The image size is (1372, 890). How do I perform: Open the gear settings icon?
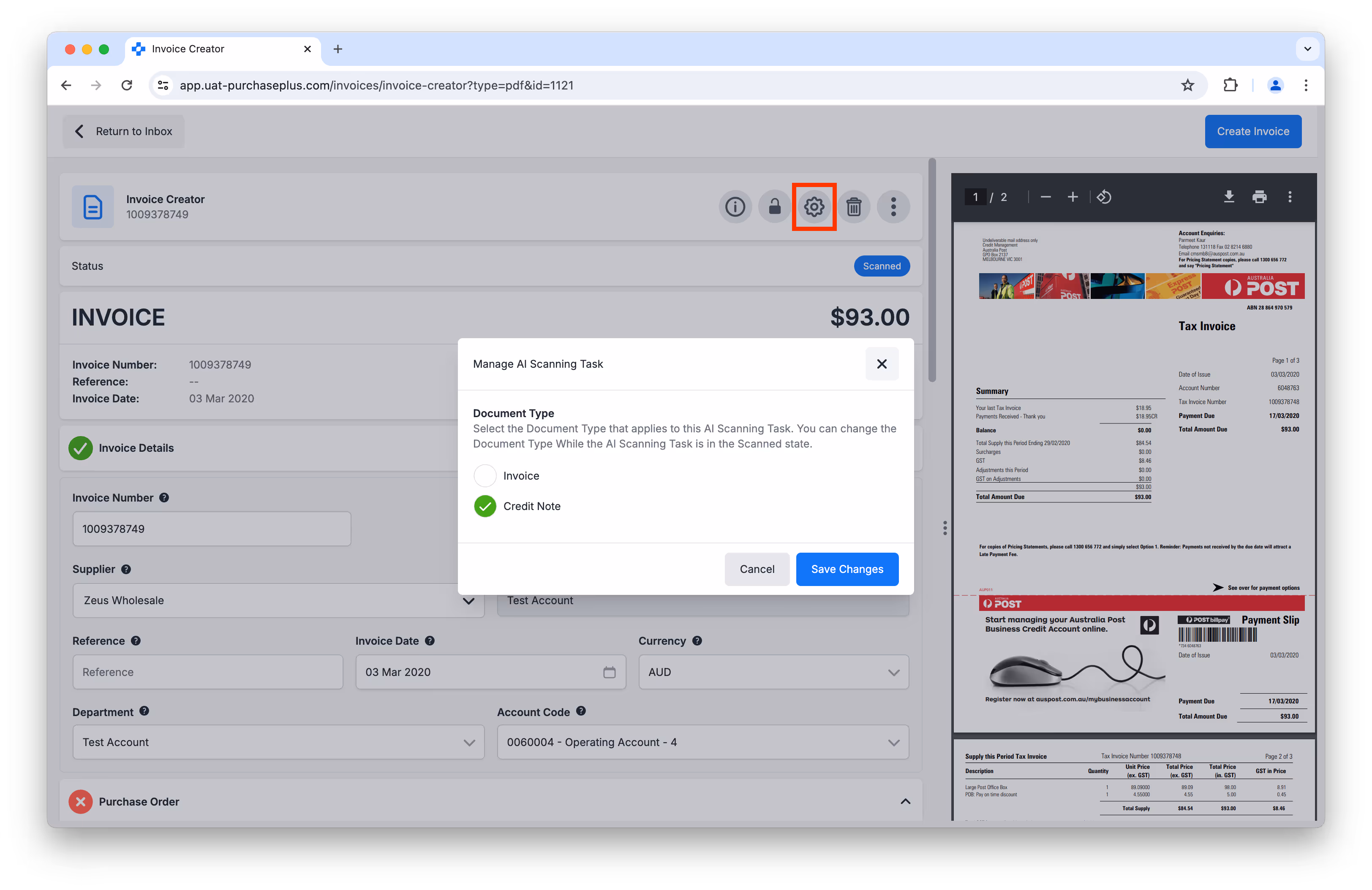click(x=814, y=207)
